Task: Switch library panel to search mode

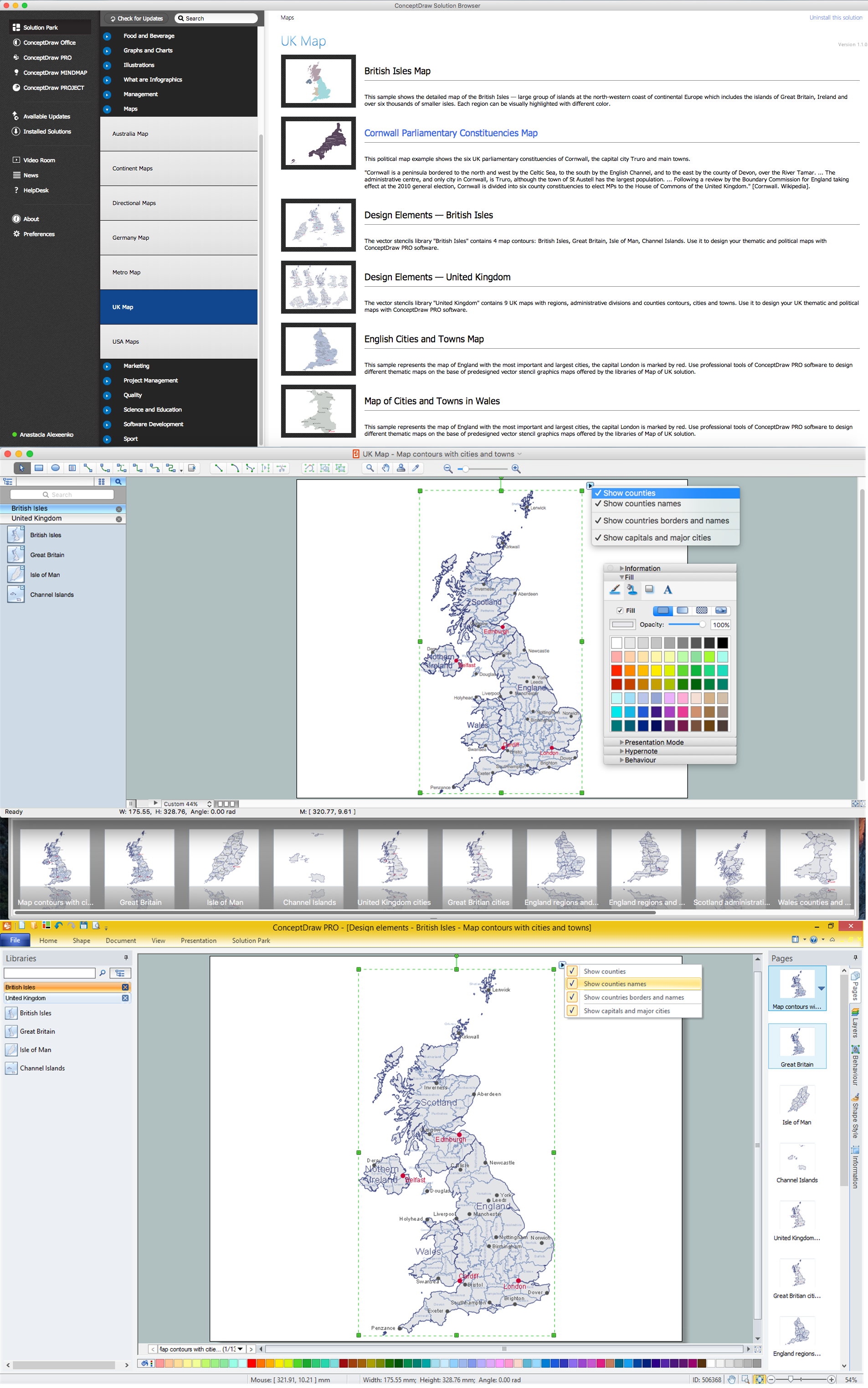Action: coord(118,482)
